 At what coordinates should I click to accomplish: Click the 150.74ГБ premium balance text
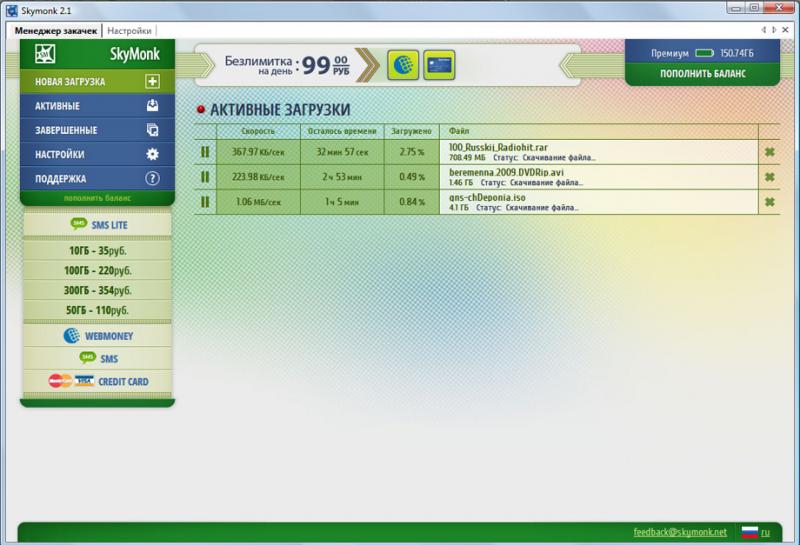(737, 53)
